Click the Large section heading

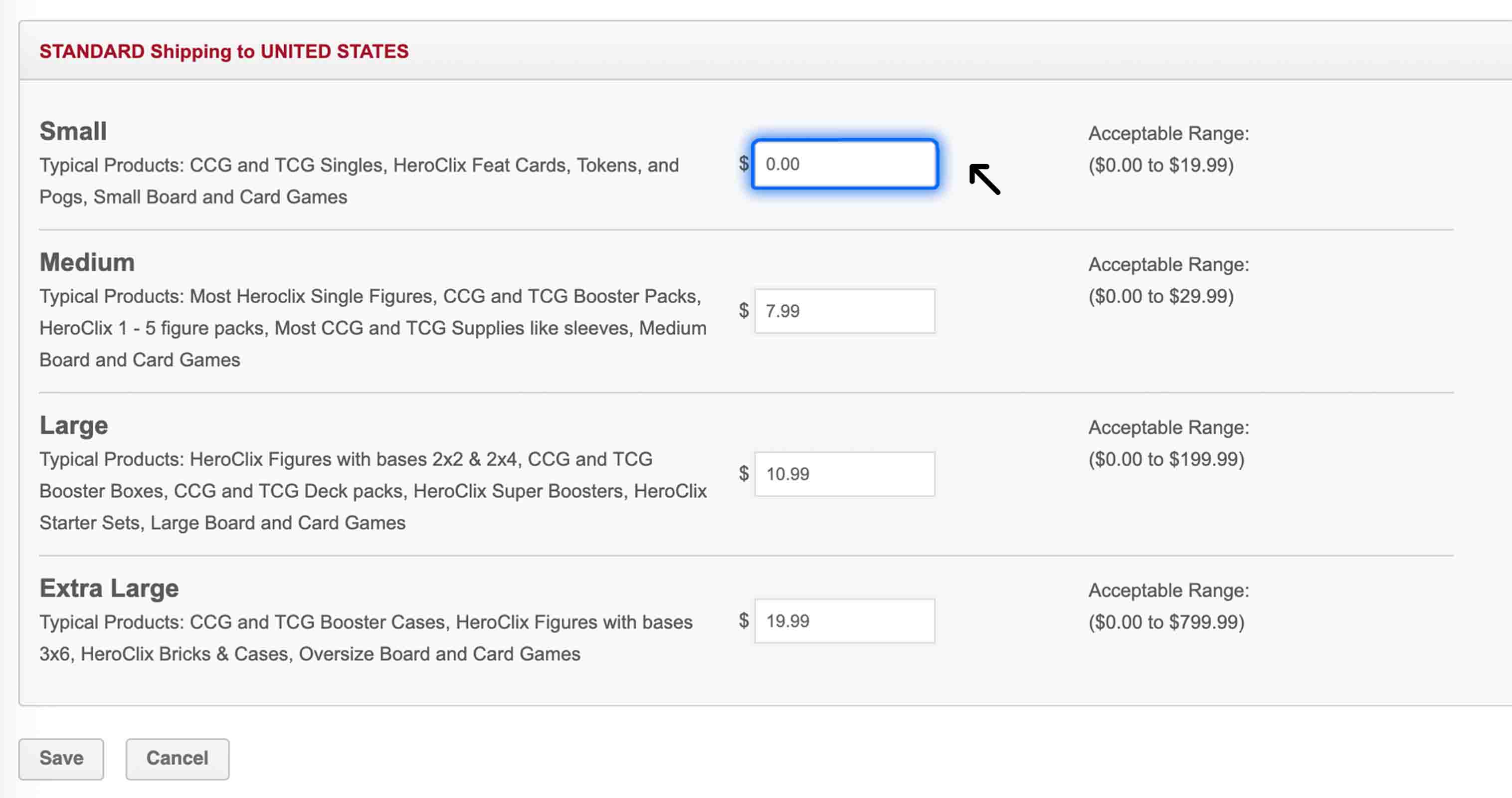(73, 425)
